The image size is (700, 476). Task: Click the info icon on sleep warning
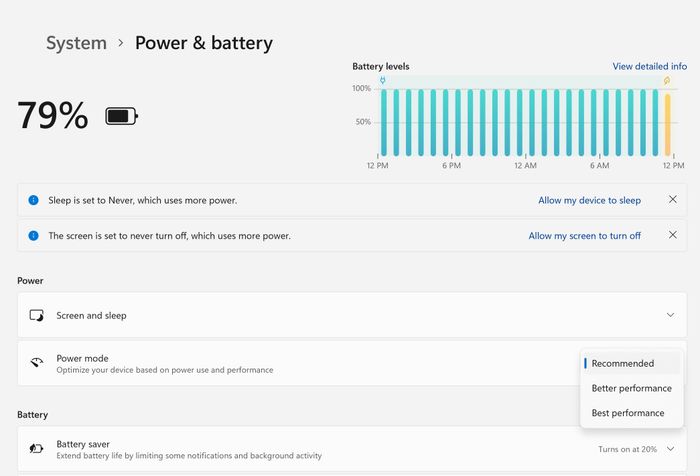point(33,200)
